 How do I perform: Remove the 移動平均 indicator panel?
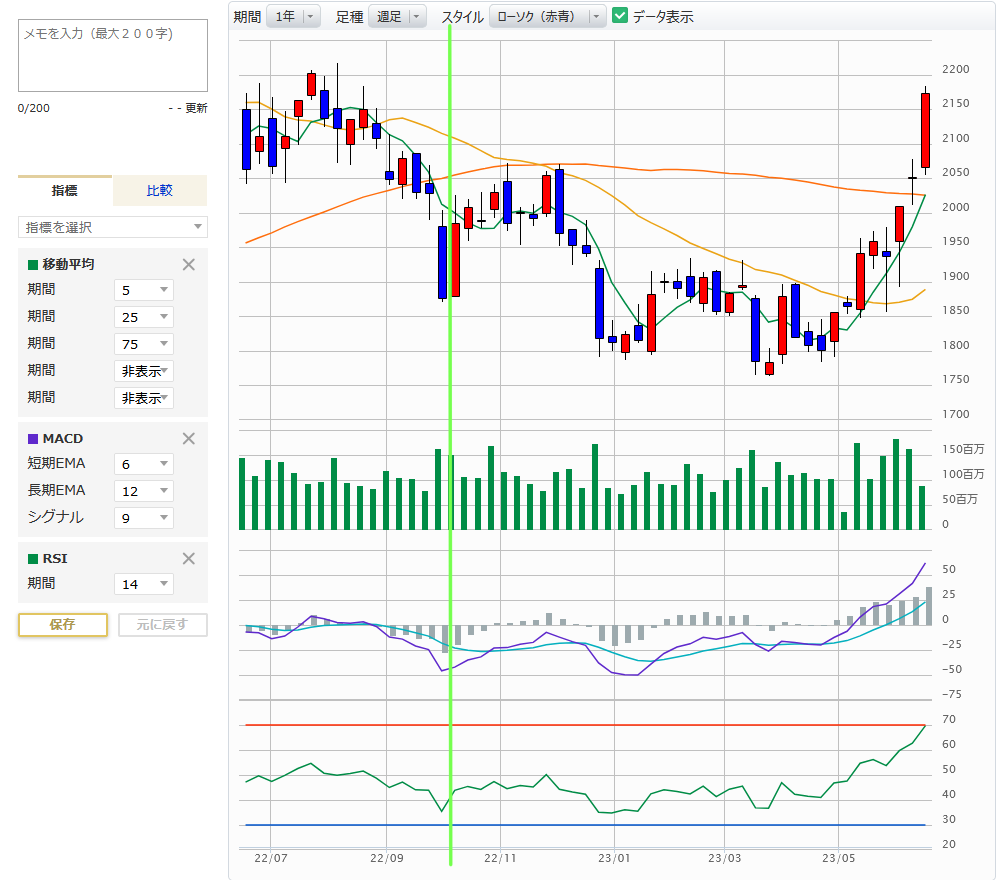(x=188, y=265)
